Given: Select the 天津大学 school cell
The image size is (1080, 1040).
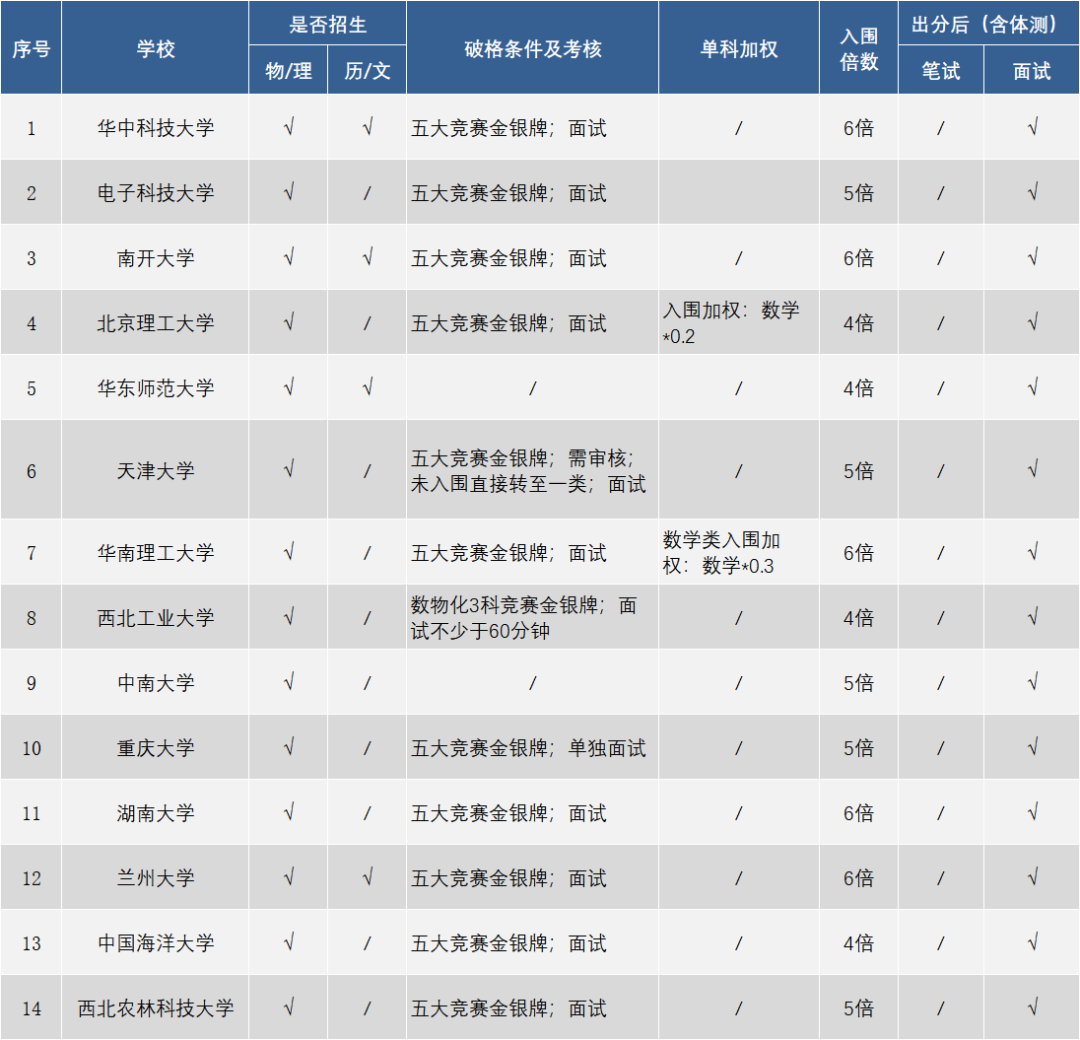Looking at the screenshot, I should [155, 470].
